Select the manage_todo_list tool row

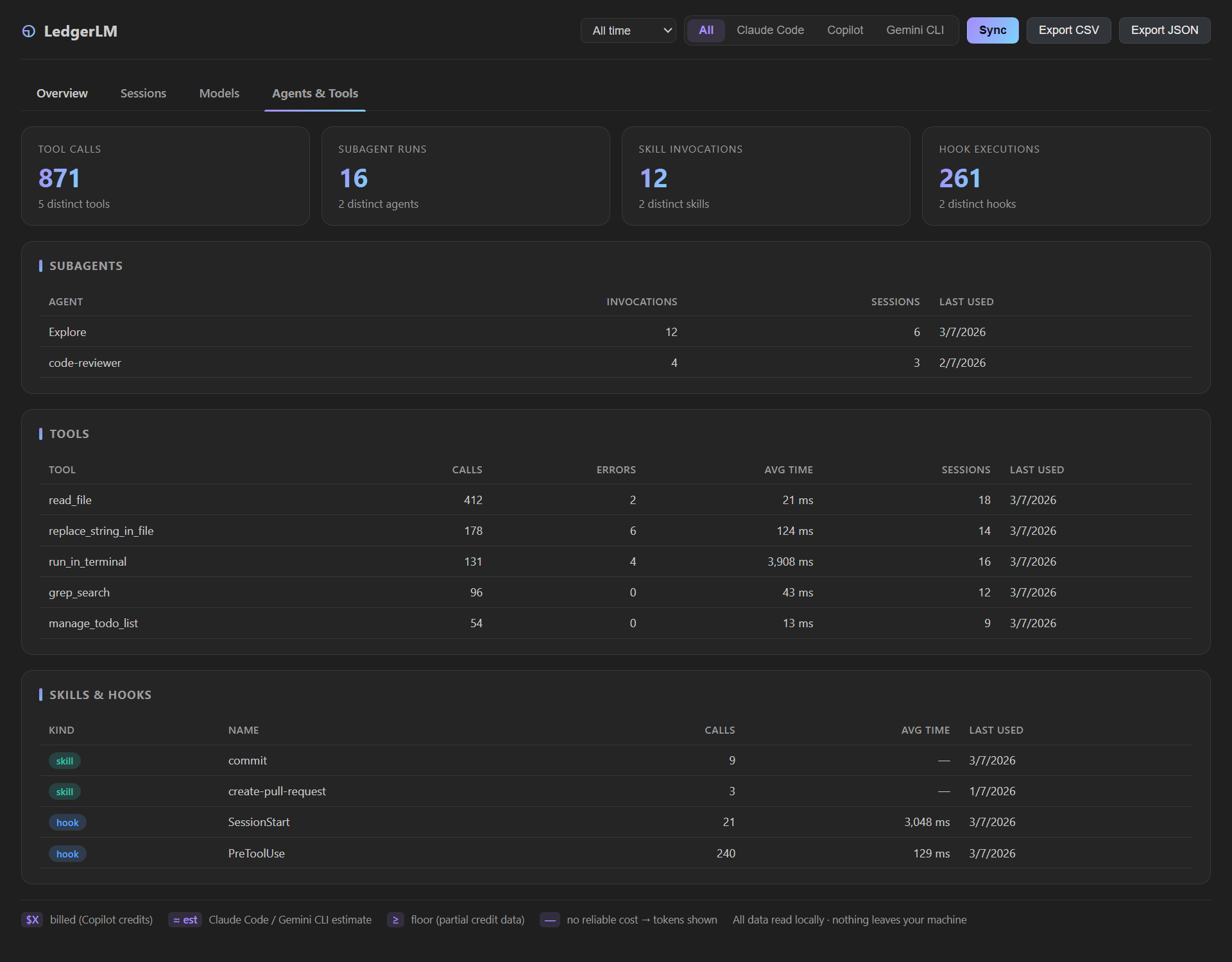(x=616, y=623)
